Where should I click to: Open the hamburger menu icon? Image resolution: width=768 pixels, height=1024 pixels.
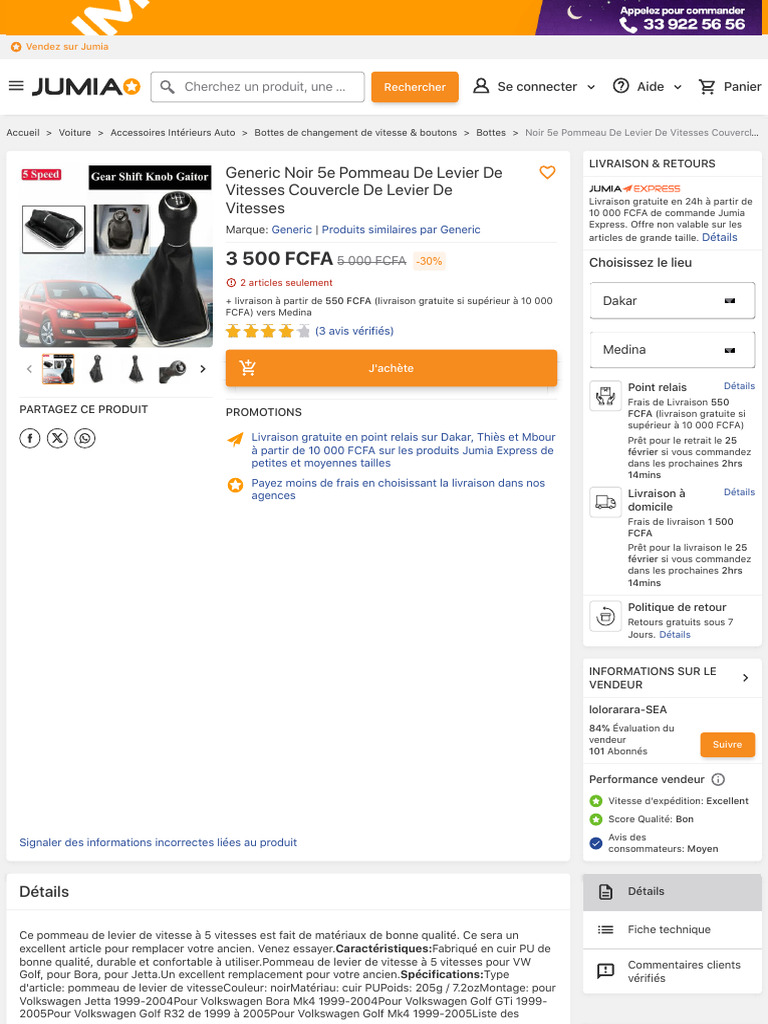point(16,86)
